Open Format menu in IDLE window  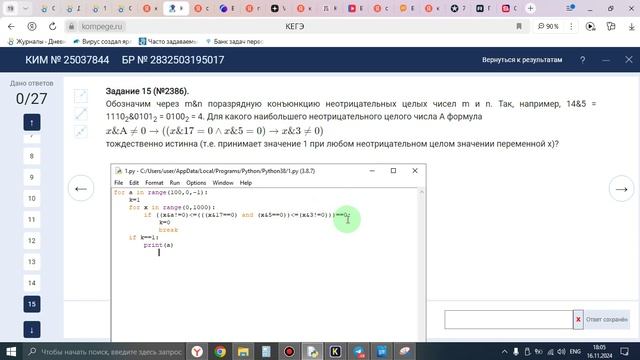click(x=154, y=183)
